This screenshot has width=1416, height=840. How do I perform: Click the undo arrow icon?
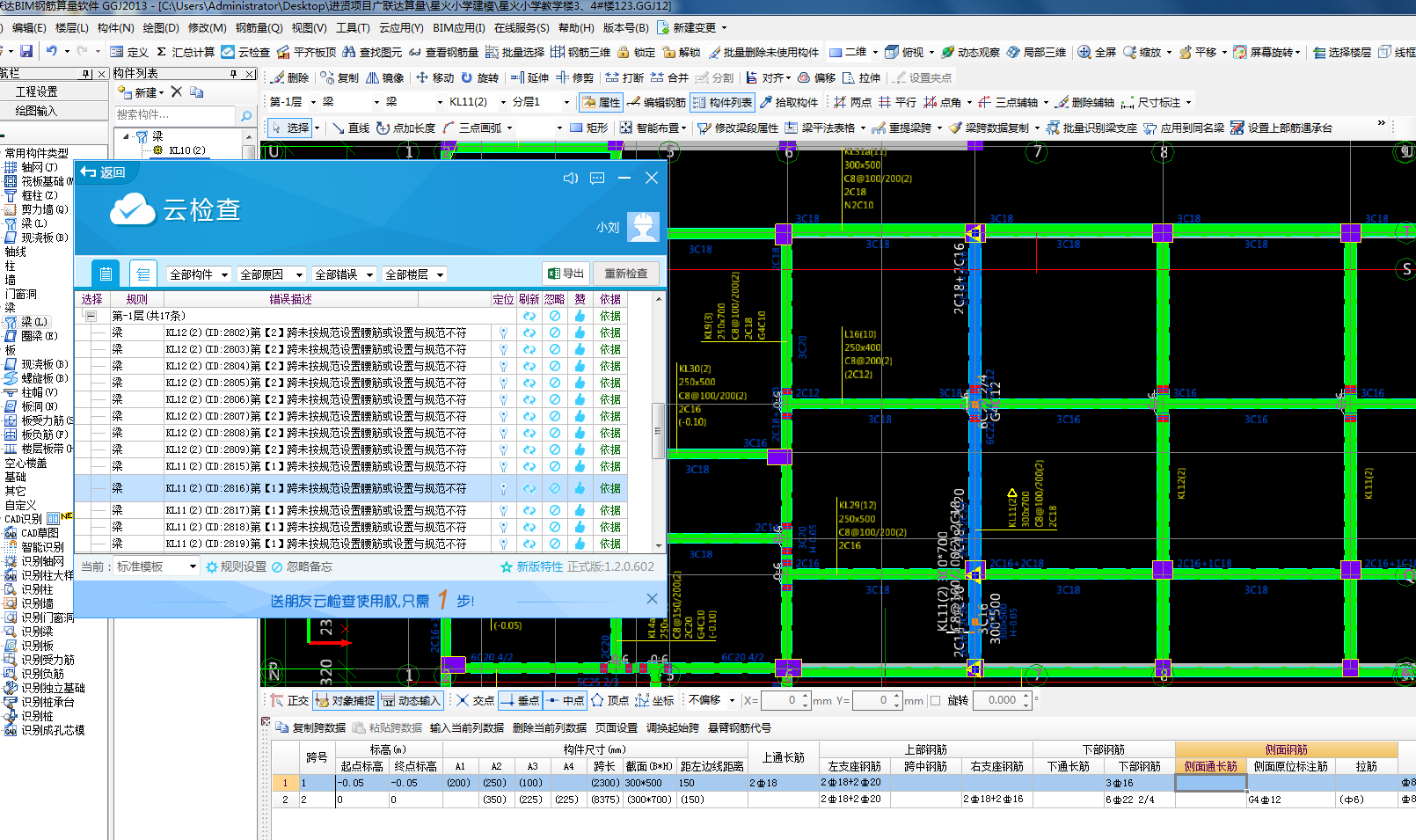tap(52, 52)
